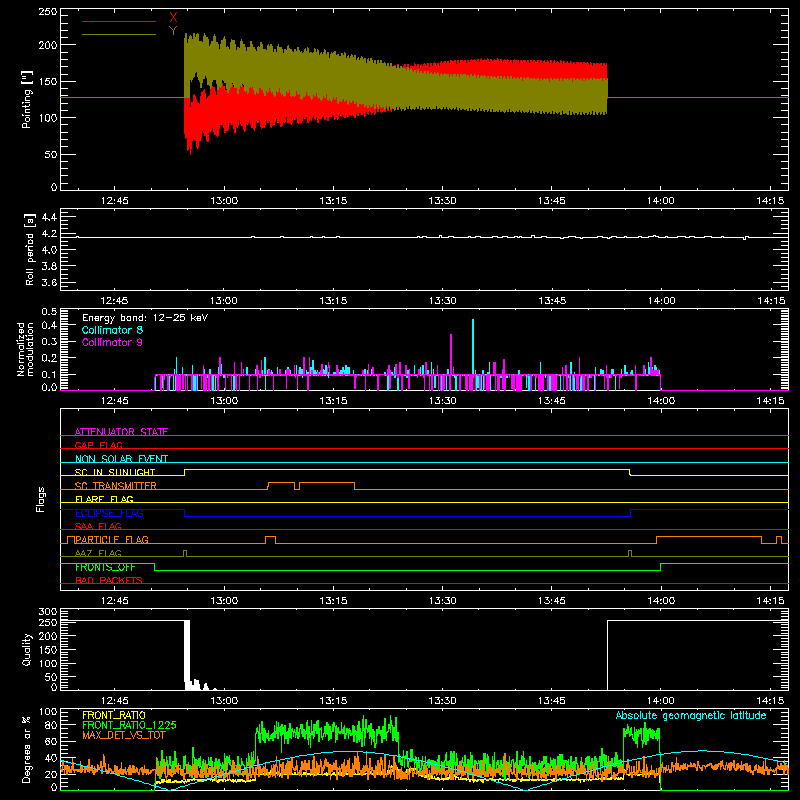
Task: Click the 3.6 tick on Roll period axis
Action: [49, 282]
